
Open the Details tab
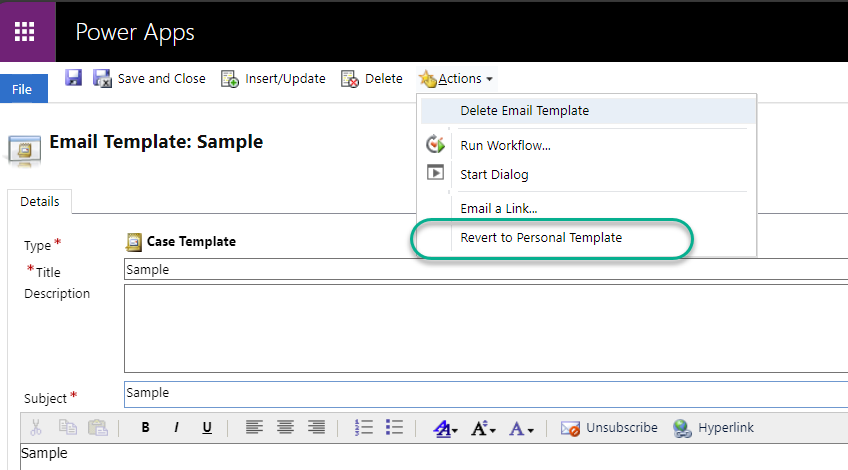(39, 202)
